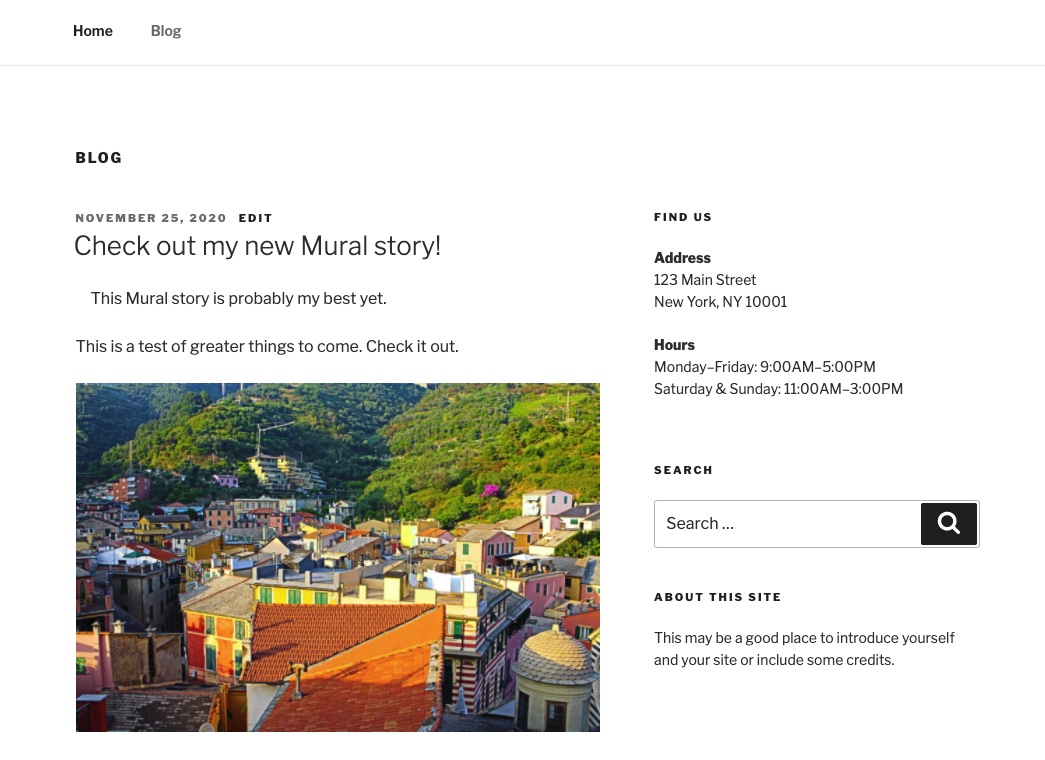Click the bold Address label
Viewport: 1045px width, 760px height.
pos(682,258)
